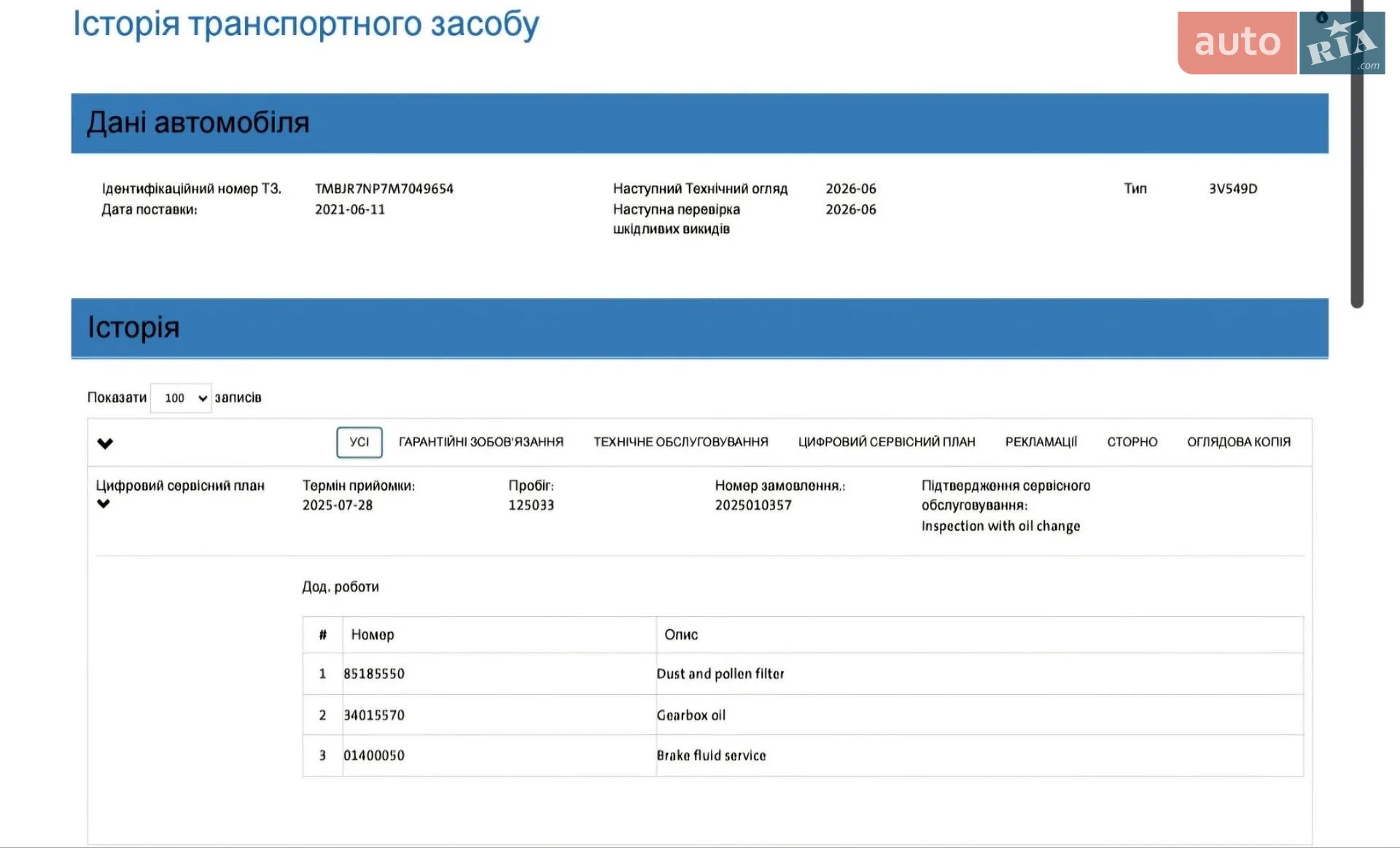This screenshot has height=848, width=1400.
Task: Click delivery date 2021-06-11
Action: pos(350,210)
